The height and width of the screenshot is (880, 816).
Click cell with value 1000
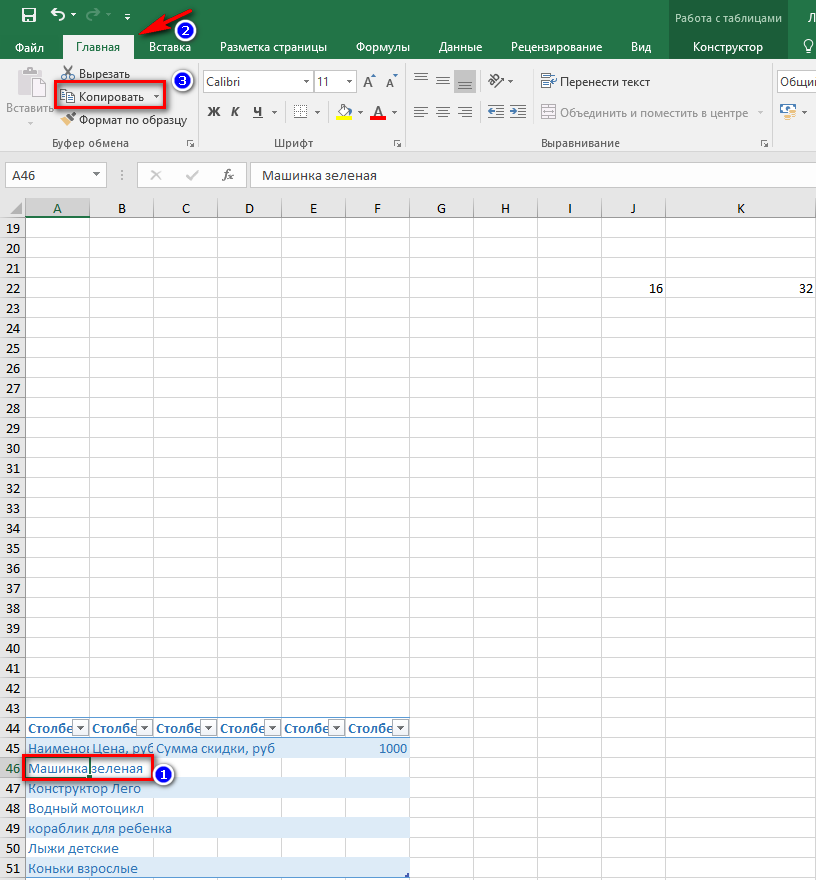(378, 749)
